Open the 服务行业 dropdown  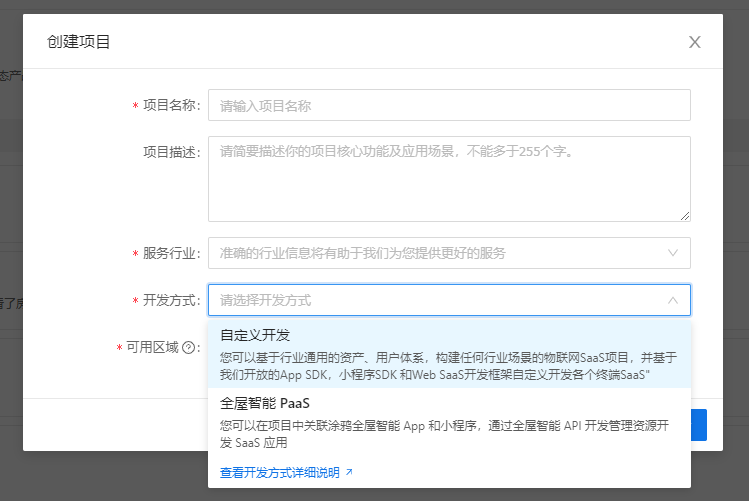tap(449, 253)
